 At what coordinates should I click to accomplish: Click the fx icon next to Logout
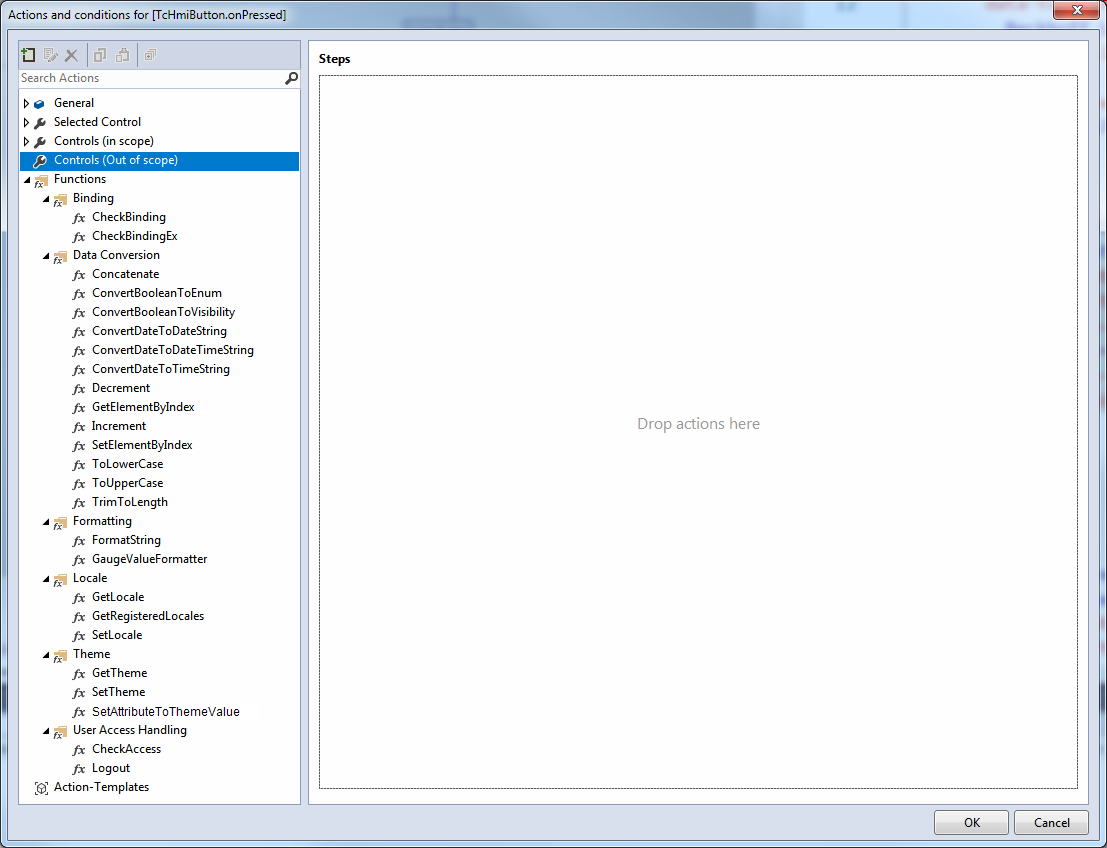79,769
